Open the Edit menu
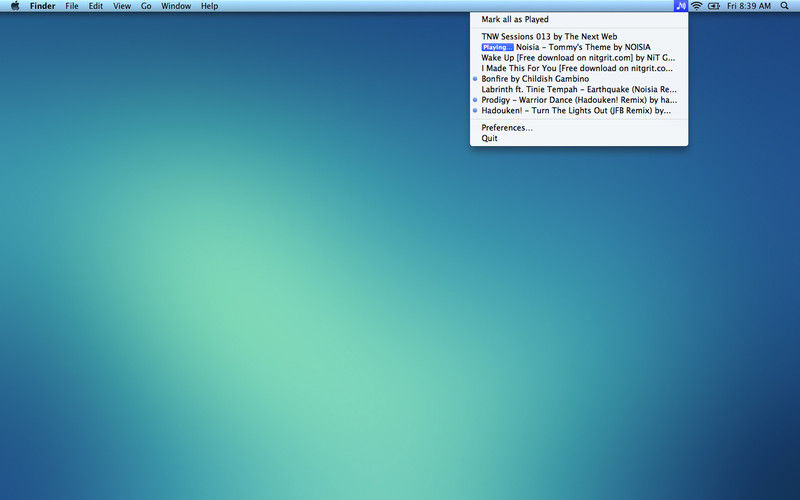This screenshot has height=500, width=800. pos(95,6)
